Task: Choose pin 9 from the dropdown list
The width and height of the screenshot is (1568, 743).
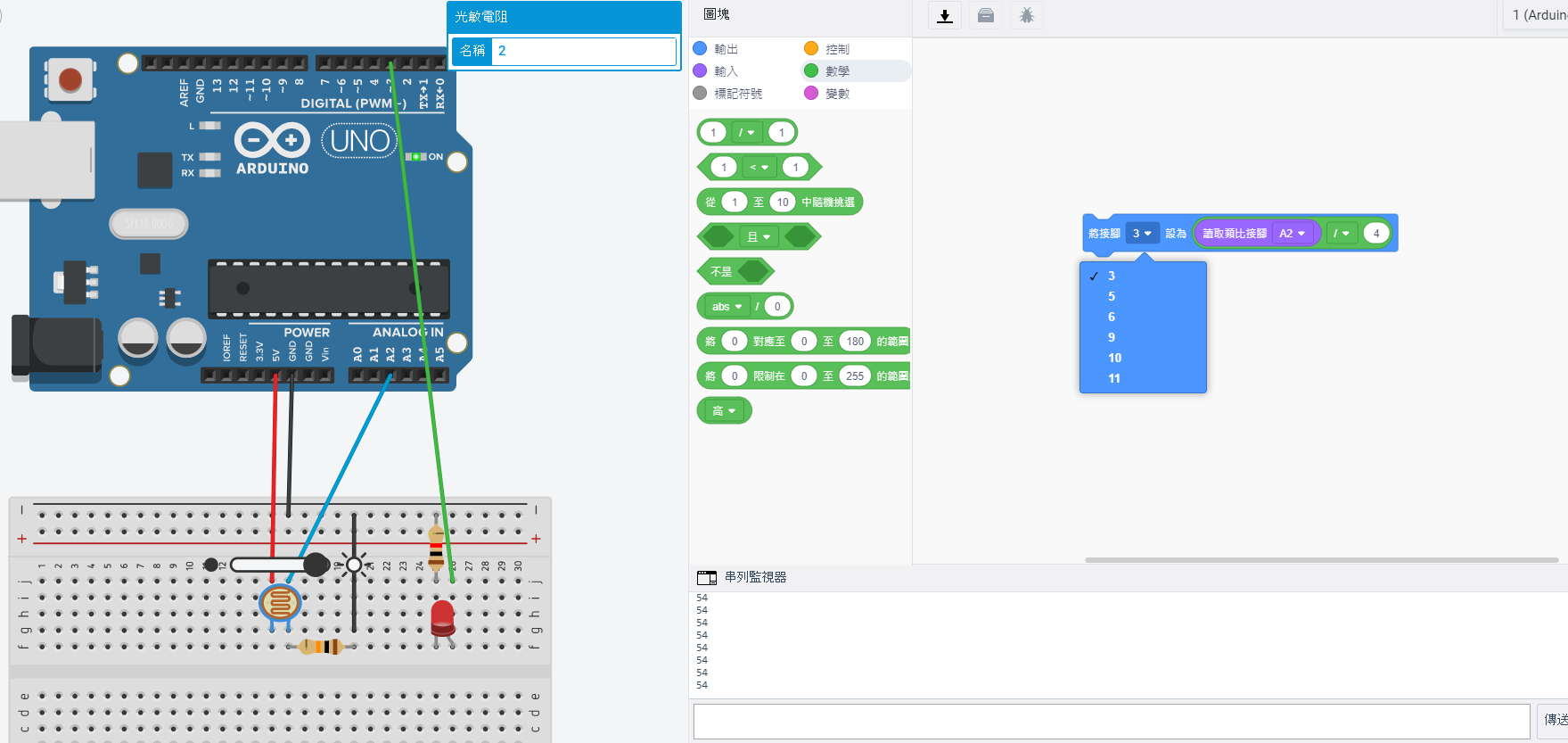Action: pyautogui.click(x=1112, y=337)
